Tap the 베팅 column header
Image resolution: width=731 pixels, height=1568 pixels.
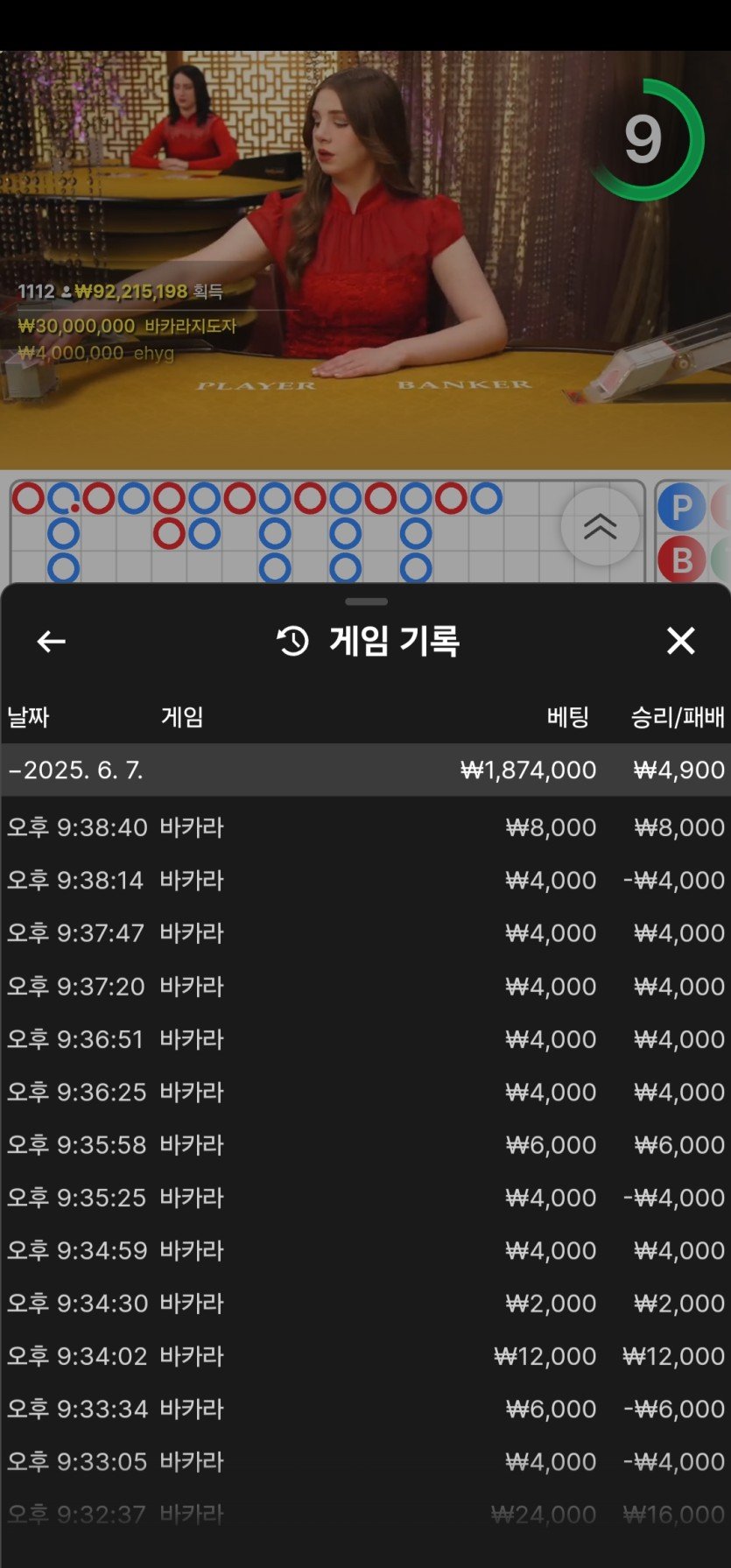click(567, 717)
